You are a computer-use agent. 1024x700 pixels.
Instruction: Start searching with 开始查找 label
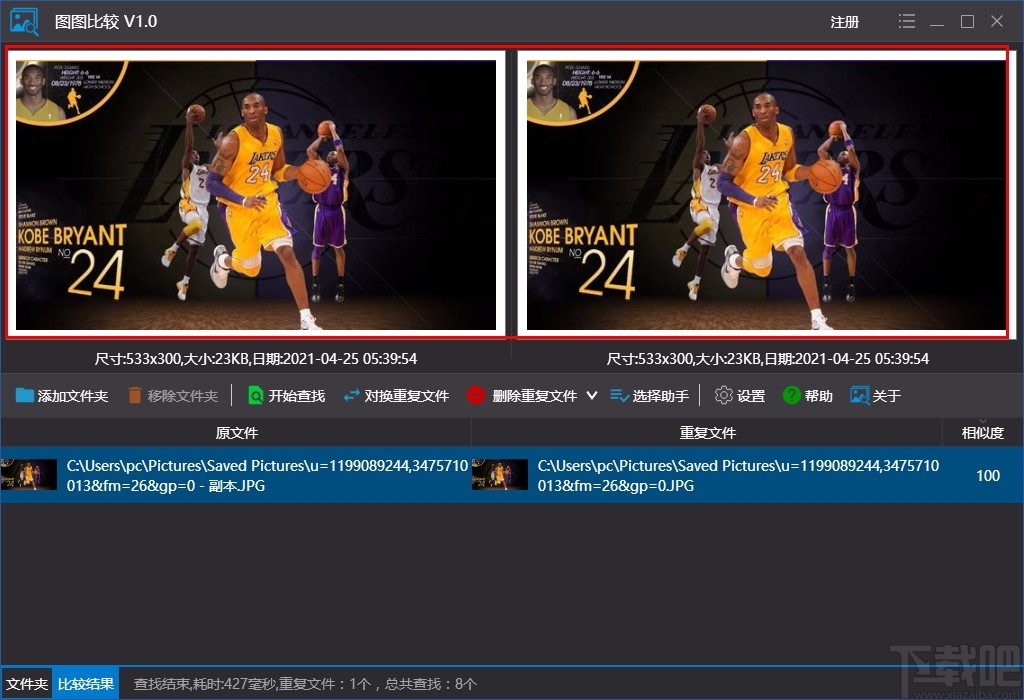(296, 396)
